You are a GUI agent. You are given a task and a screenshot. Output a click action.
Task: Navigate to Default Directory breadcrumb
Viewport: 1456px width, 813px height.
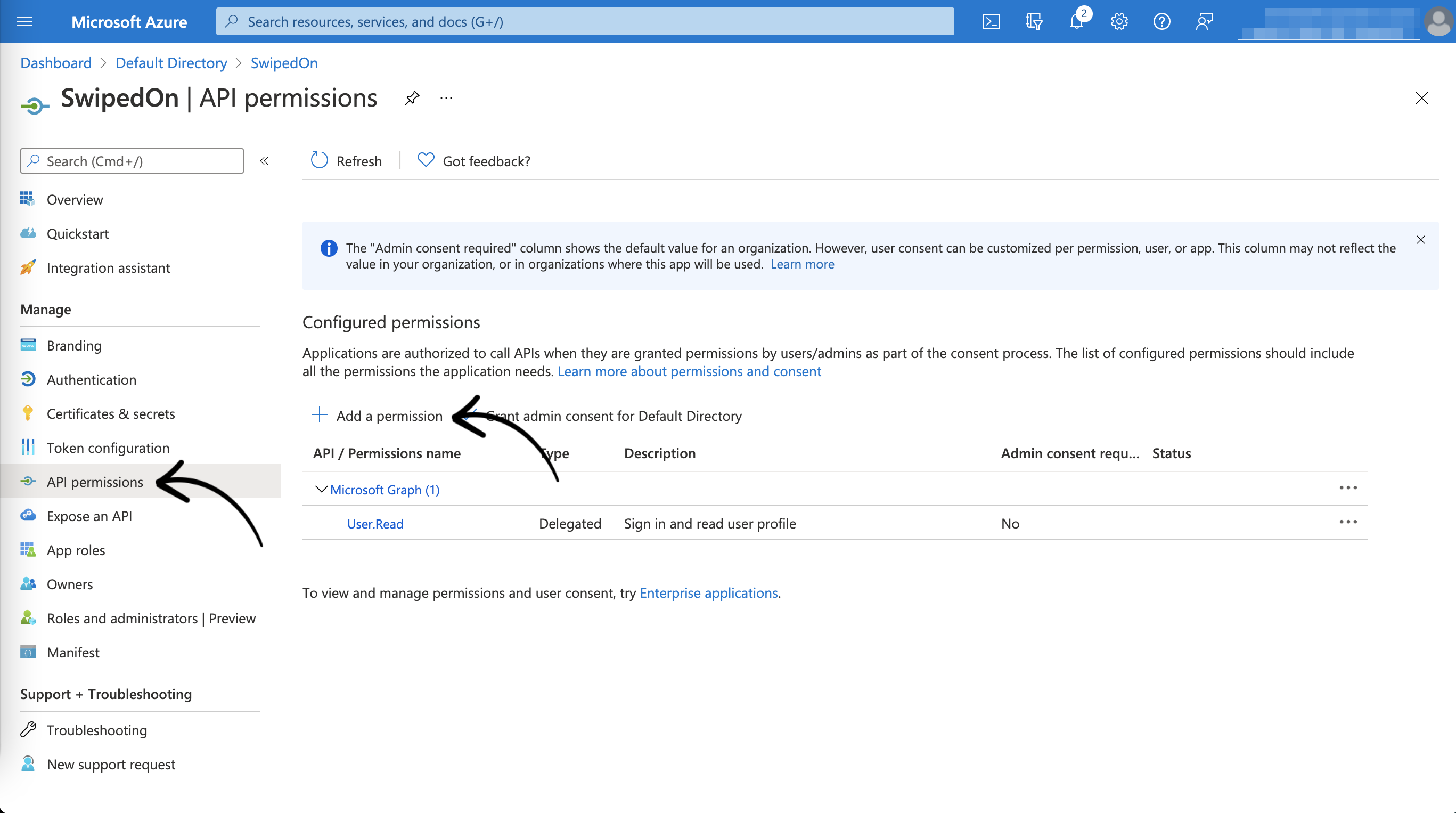(171, 63)
